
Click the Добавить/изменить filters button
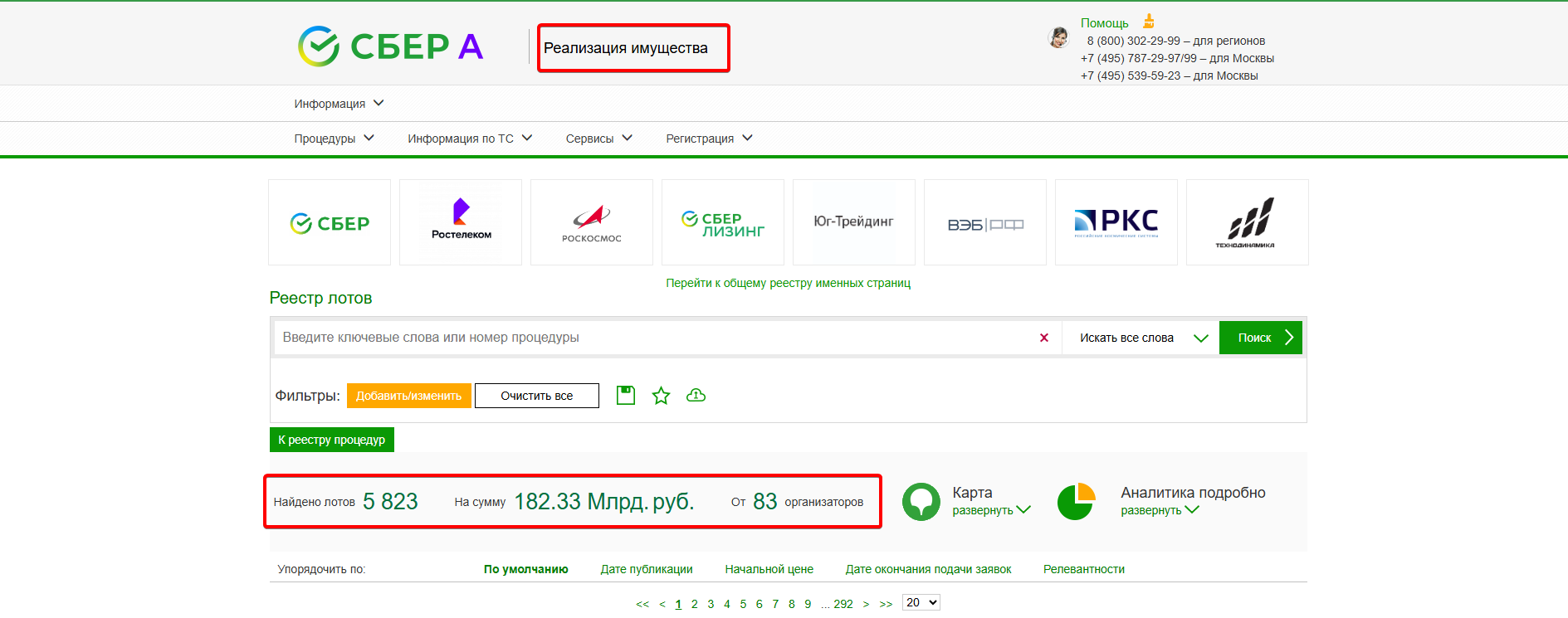point(408,396)
